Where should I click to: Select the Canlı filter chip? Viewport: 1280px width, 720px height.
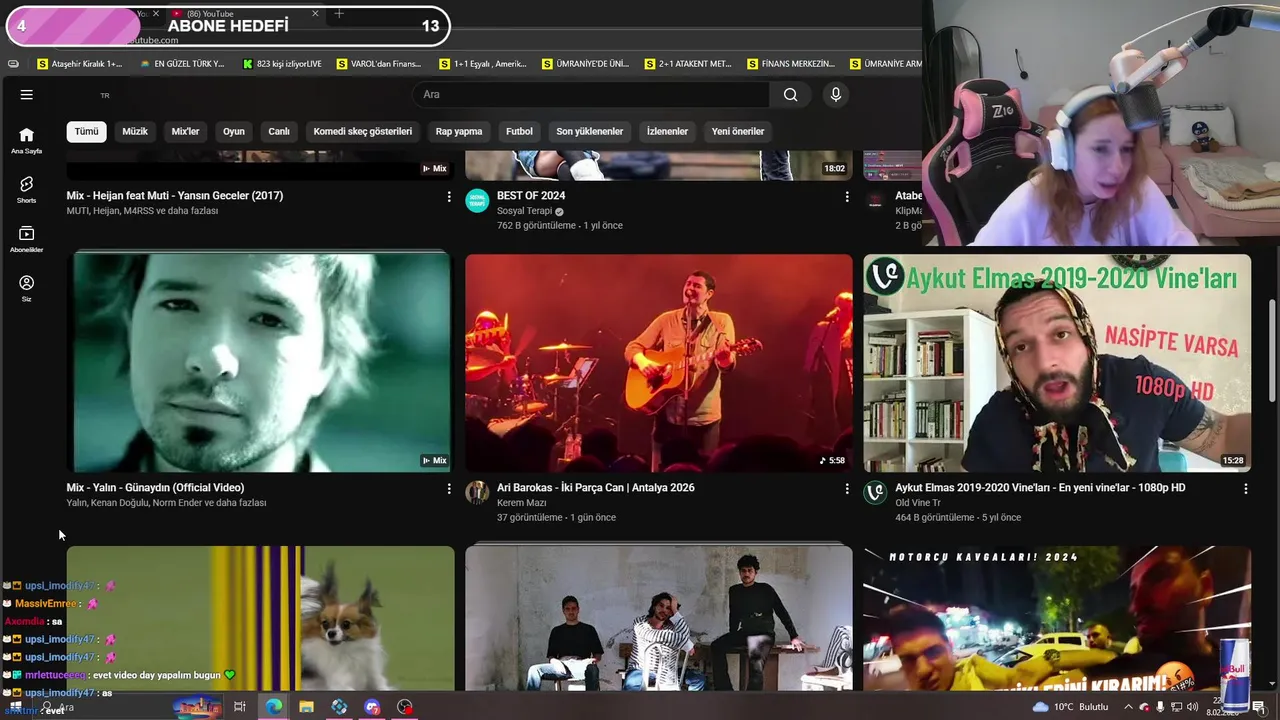[x=279, y=131]
